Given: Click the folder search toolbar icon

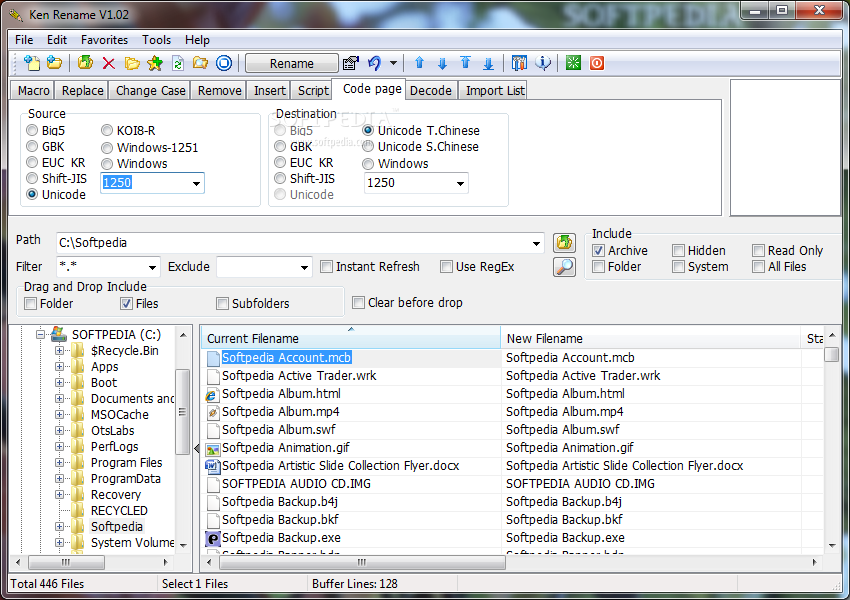Looking at the screenshot, I should click(201, 63).
